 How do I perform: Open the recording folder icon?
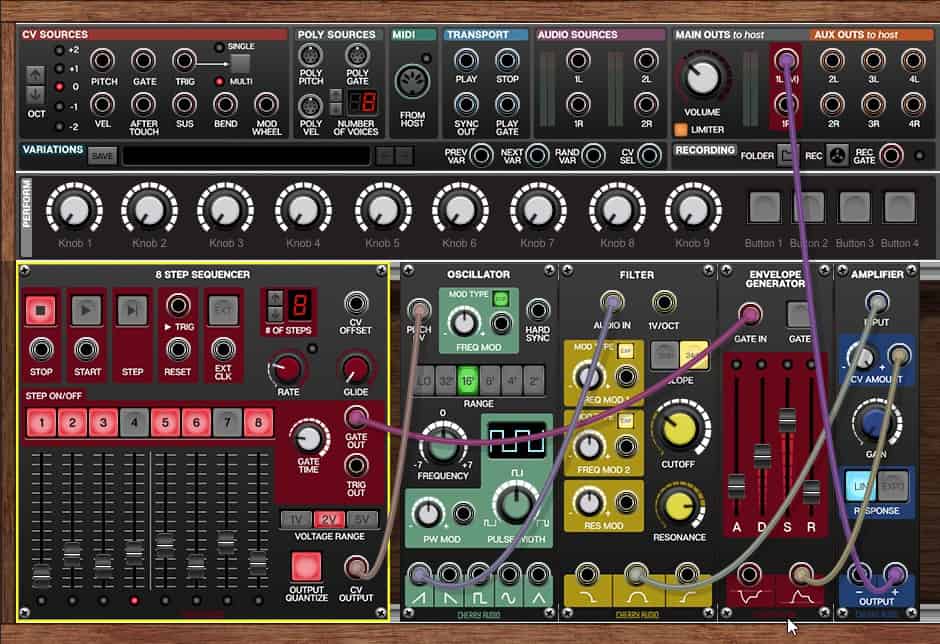point(789,155)
